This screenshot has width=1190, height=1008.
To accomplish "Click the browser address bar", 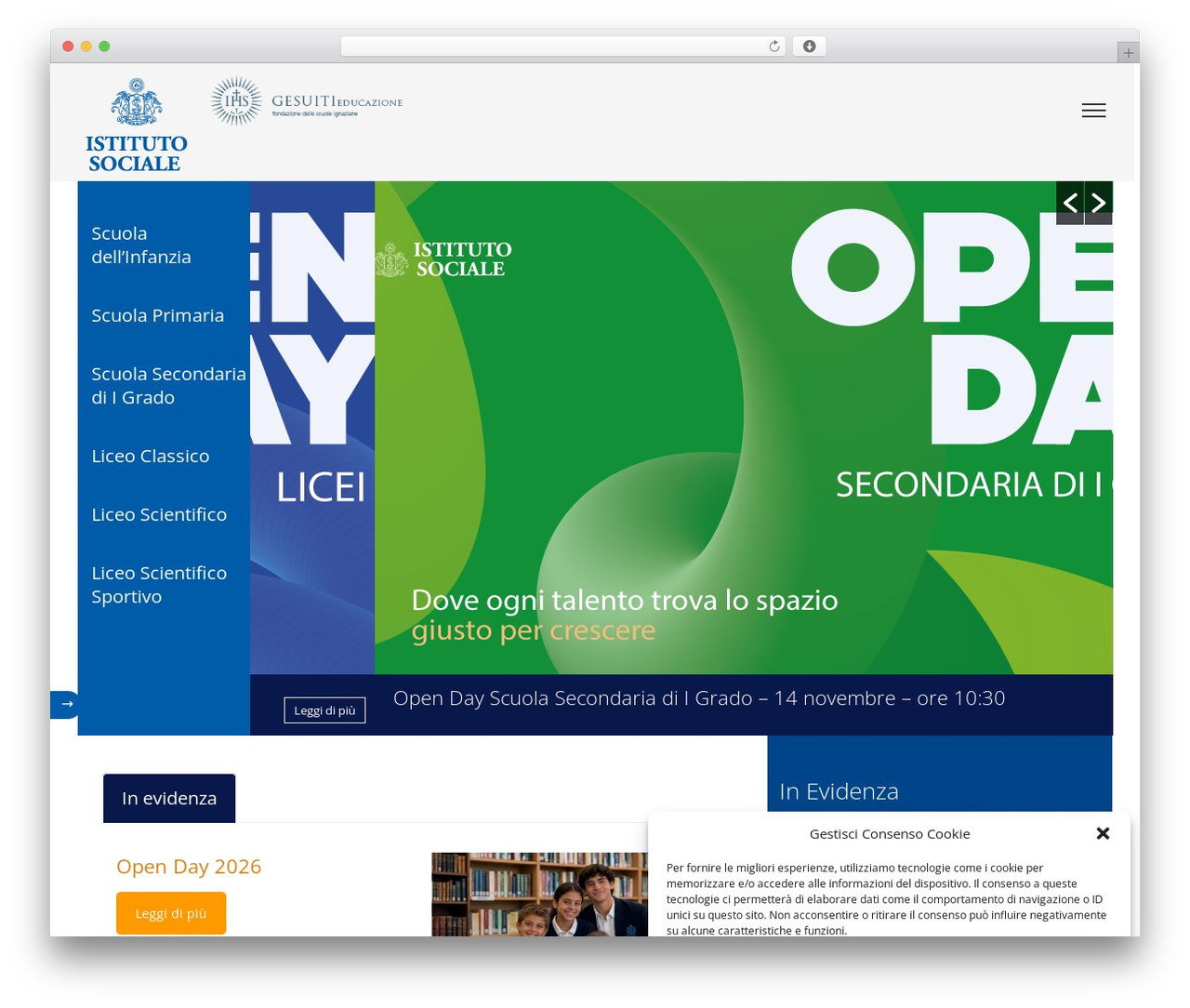I will pyautogui.click(x=562, y=46).
